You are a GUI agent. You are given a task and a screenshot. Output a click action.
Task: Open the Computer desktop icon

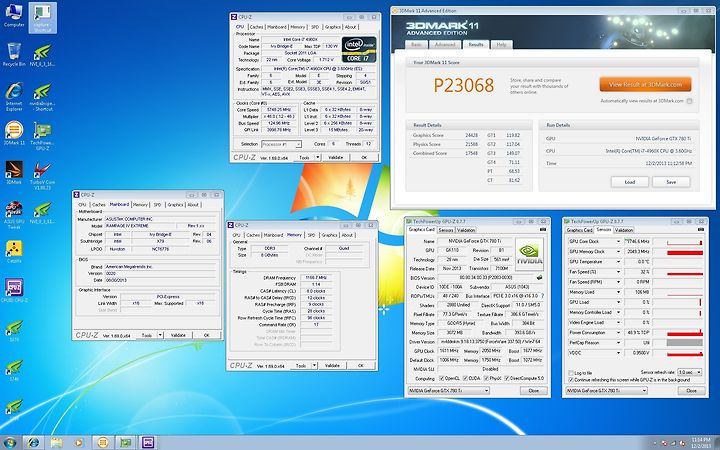pos(14,15)
